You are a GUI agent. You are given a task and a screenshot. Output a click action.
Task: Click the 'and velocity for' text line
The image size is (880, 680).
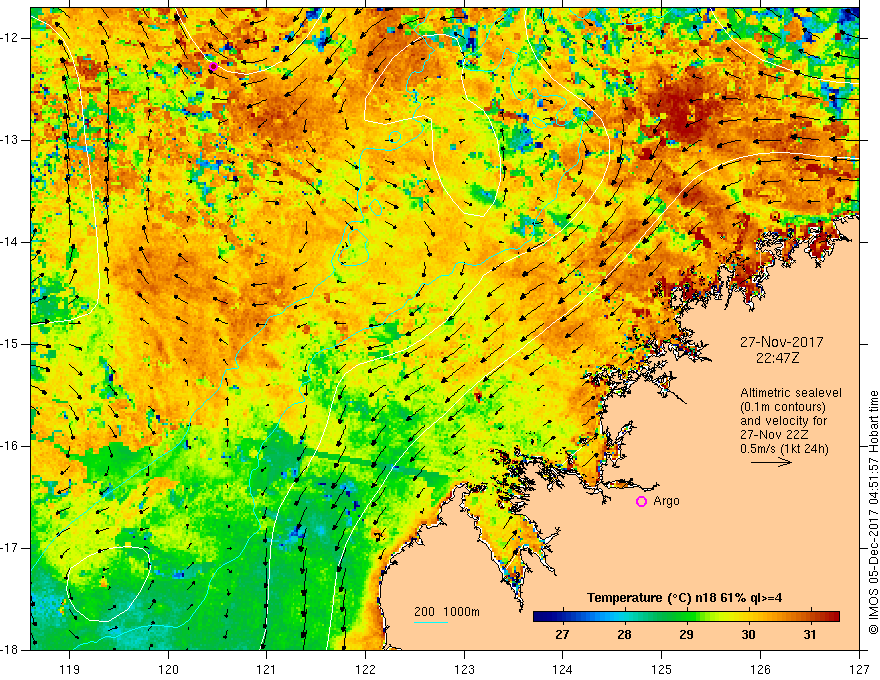pyautogui.click(x=783, y=421)
